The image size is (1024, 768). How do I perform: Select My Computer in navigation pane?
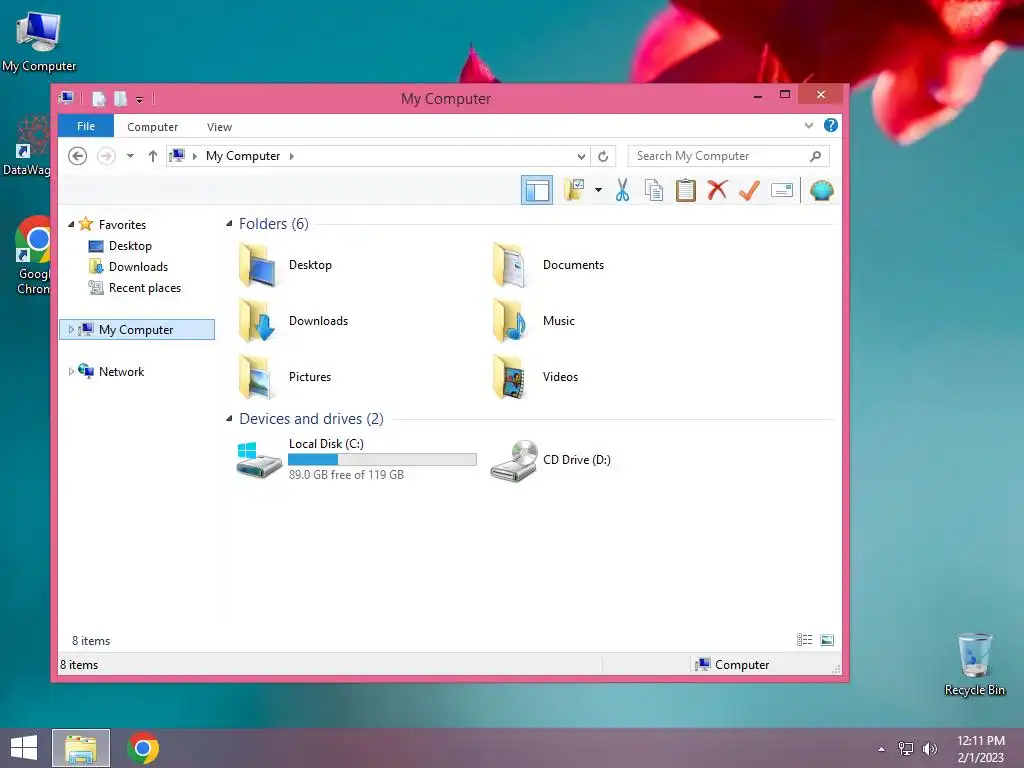pos(136,330)
